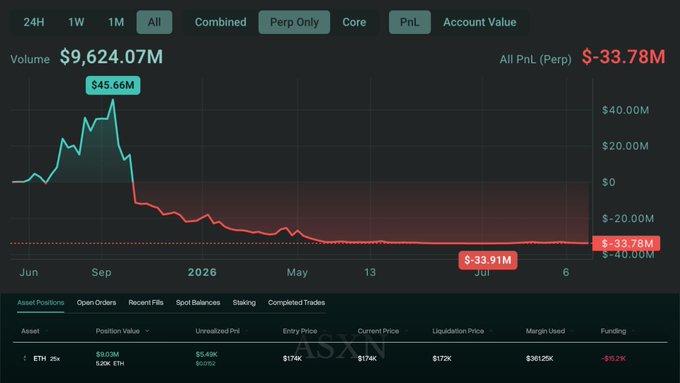Switch view to Combined
The height and width of the screenshot is (383, 680).
pos(220,22)
